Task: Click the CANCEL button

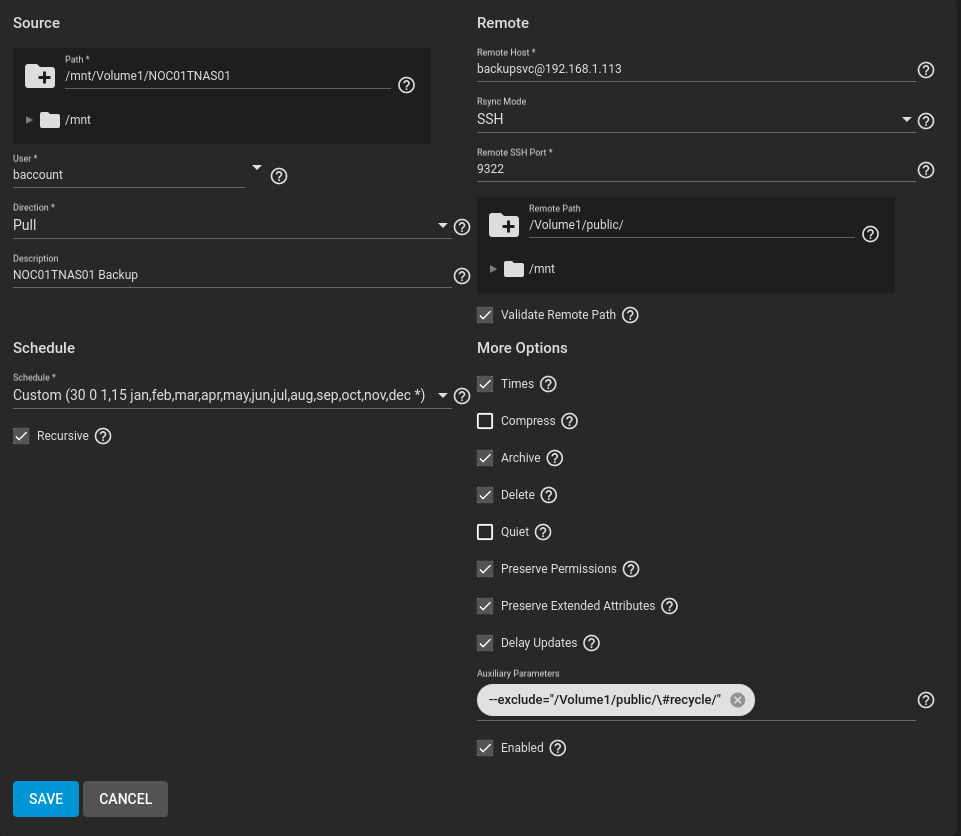Action: point(125,799)
